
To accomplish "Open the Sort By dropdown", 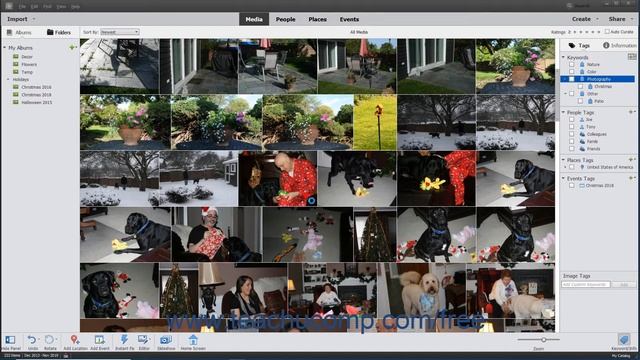I will pos(120,32).
